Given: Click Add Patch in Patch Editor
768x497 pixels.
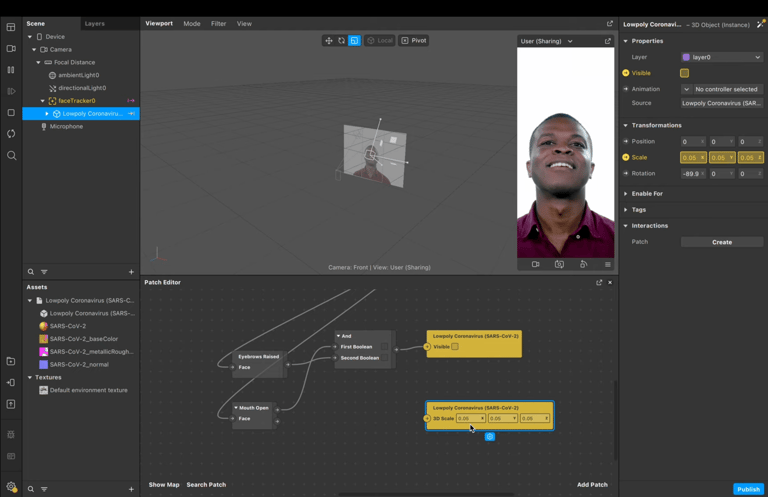Looking at the screenshot, I should (x=592, y=485).
